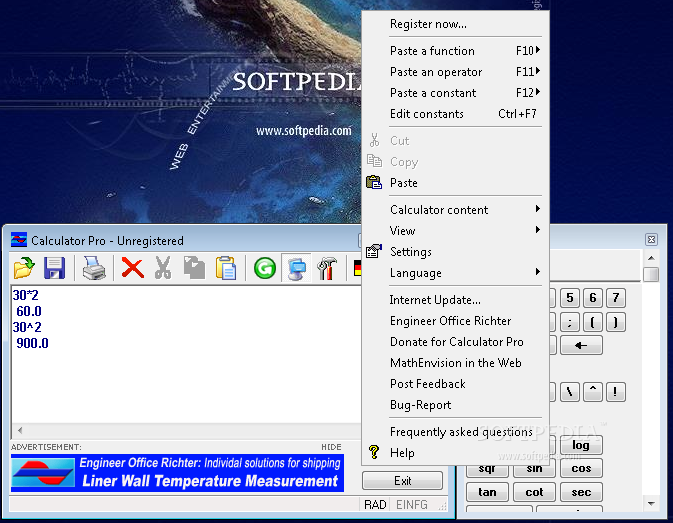
Task: Expand Calculator content submenu arrow
Action: point(537,209)
